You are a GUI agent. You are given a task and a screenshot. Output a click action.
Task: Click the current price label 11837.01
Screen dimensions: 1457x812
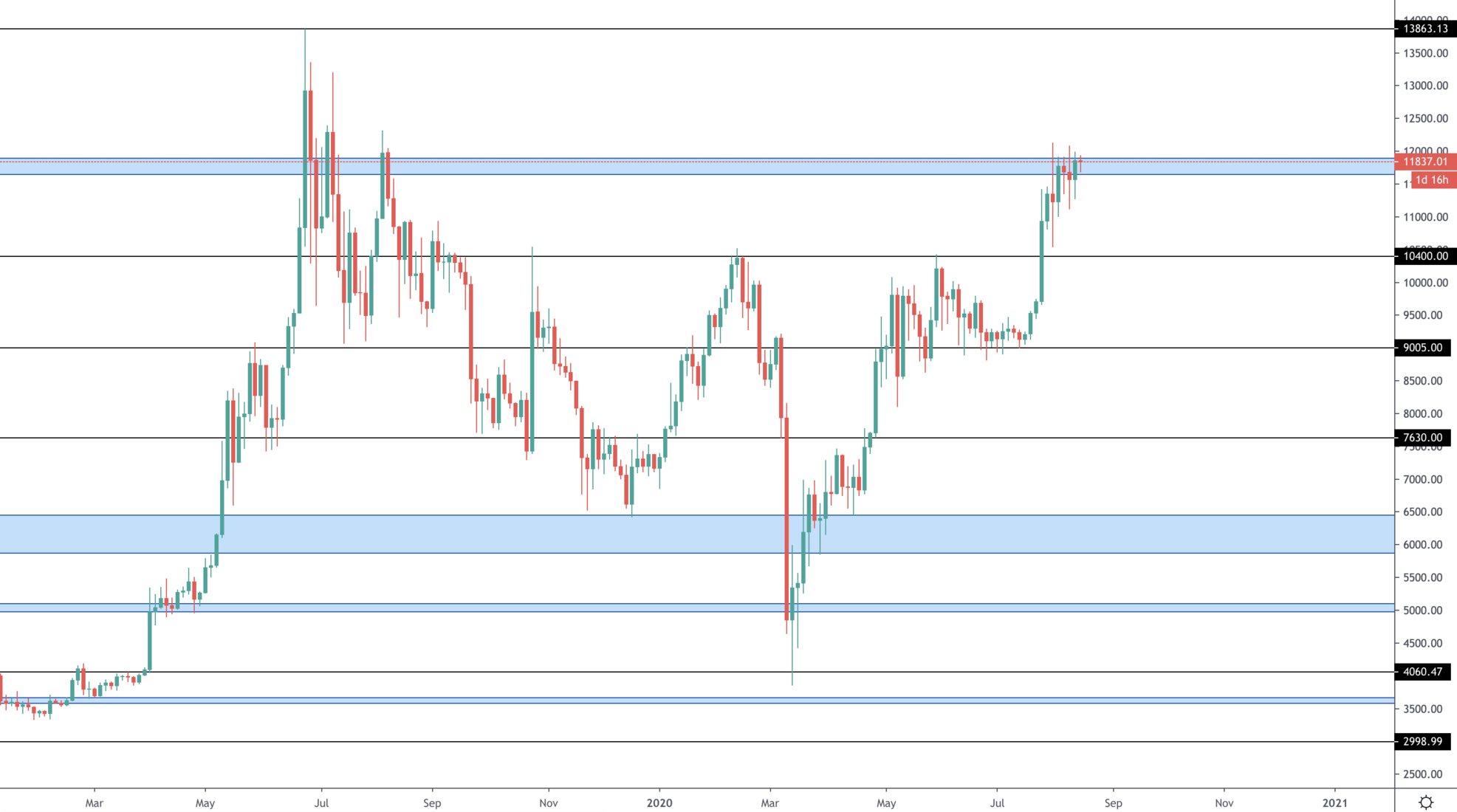coord(1425,162)
